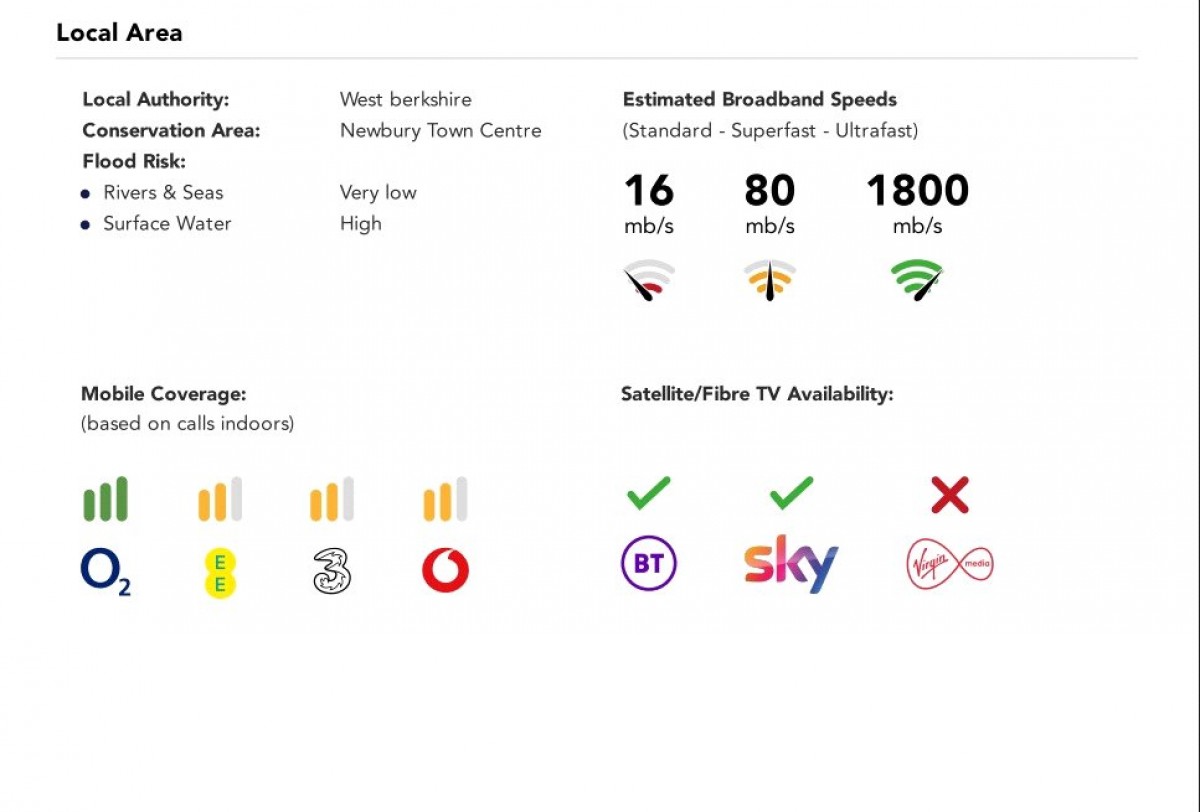Click the Sky logo
This screenshot has width=1200, height=812.
791,564
